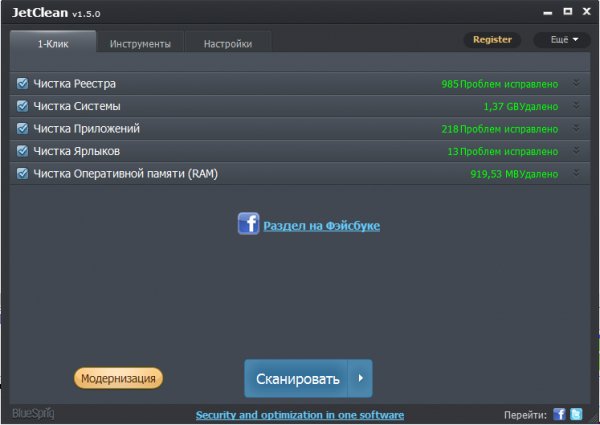Open the arrow beside Сканировать button

pos(360,378)
